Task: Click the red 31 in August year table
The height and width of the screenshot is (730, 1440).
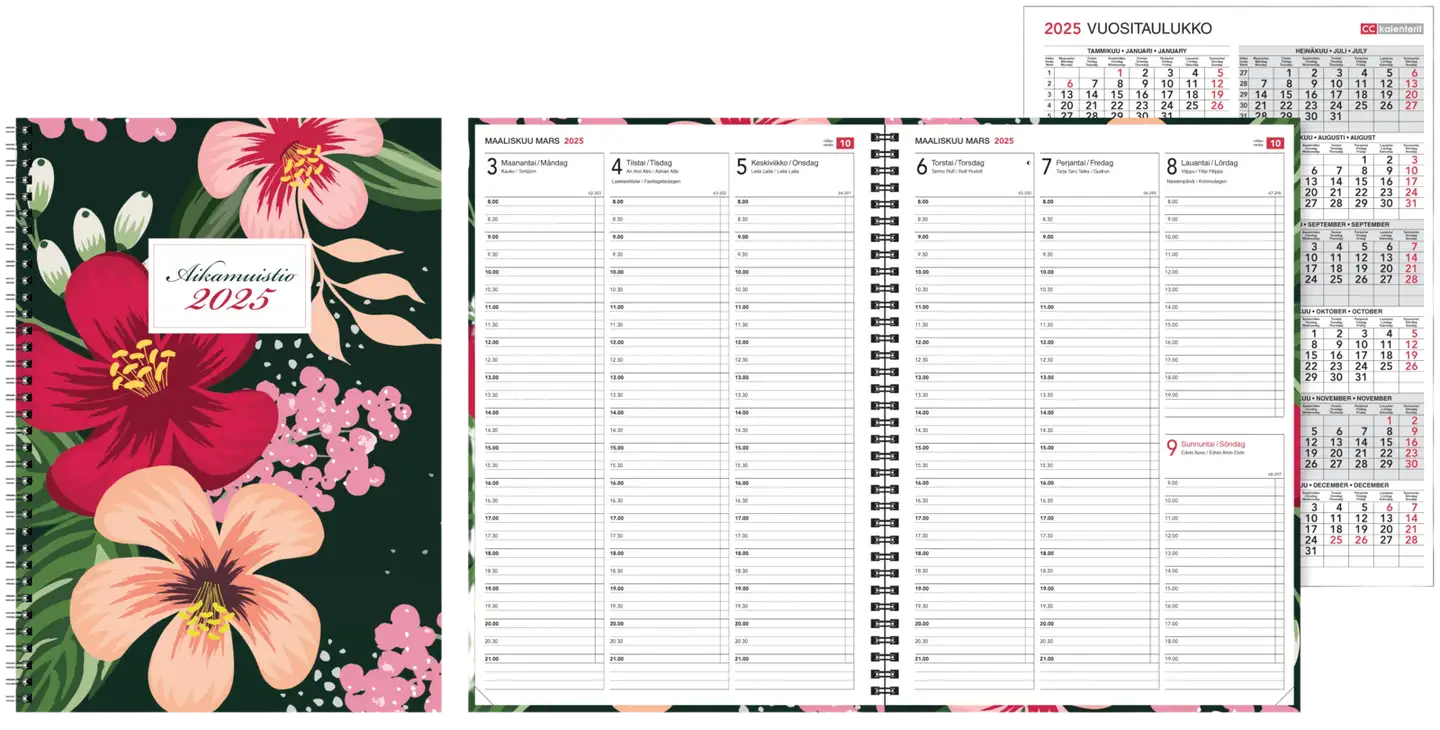Action: coord(1411,203)
